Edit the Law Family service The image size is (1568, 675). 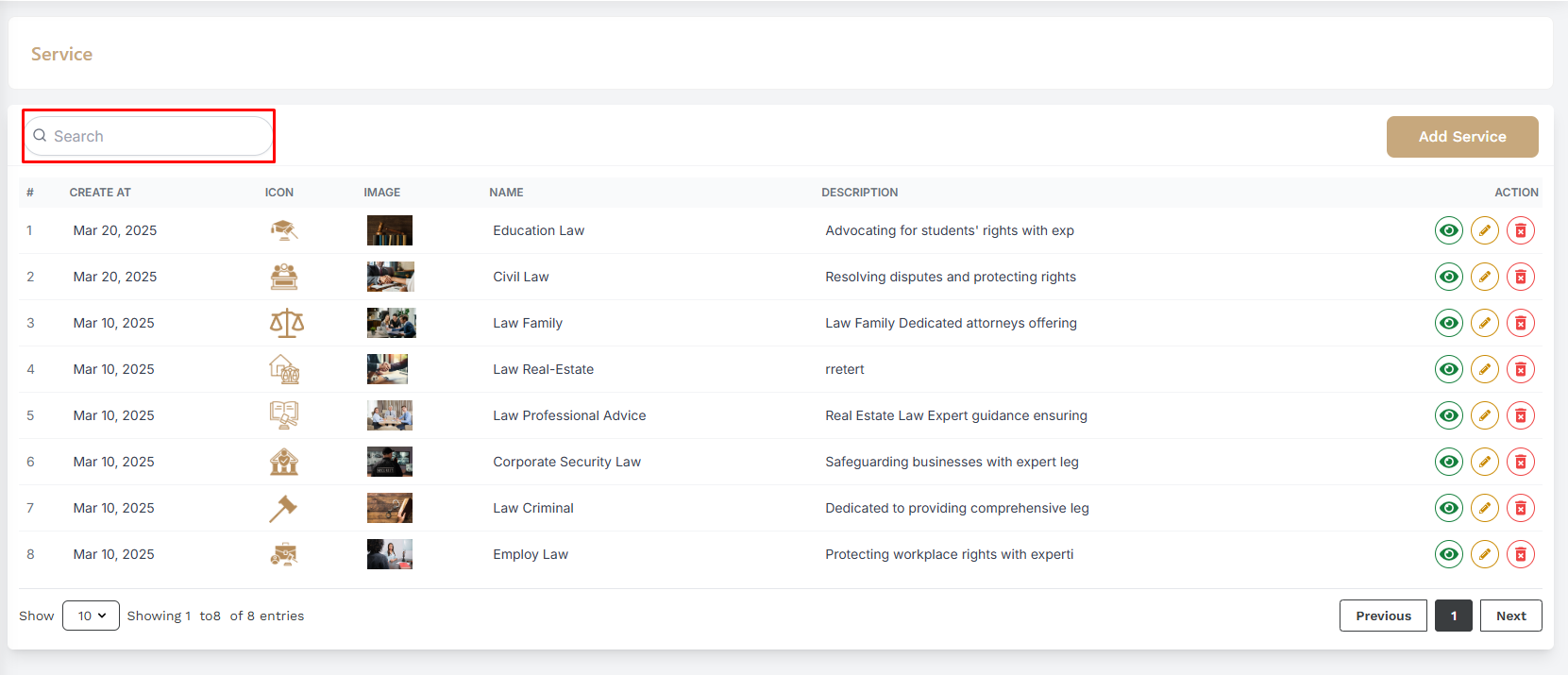coord(1484,323)
